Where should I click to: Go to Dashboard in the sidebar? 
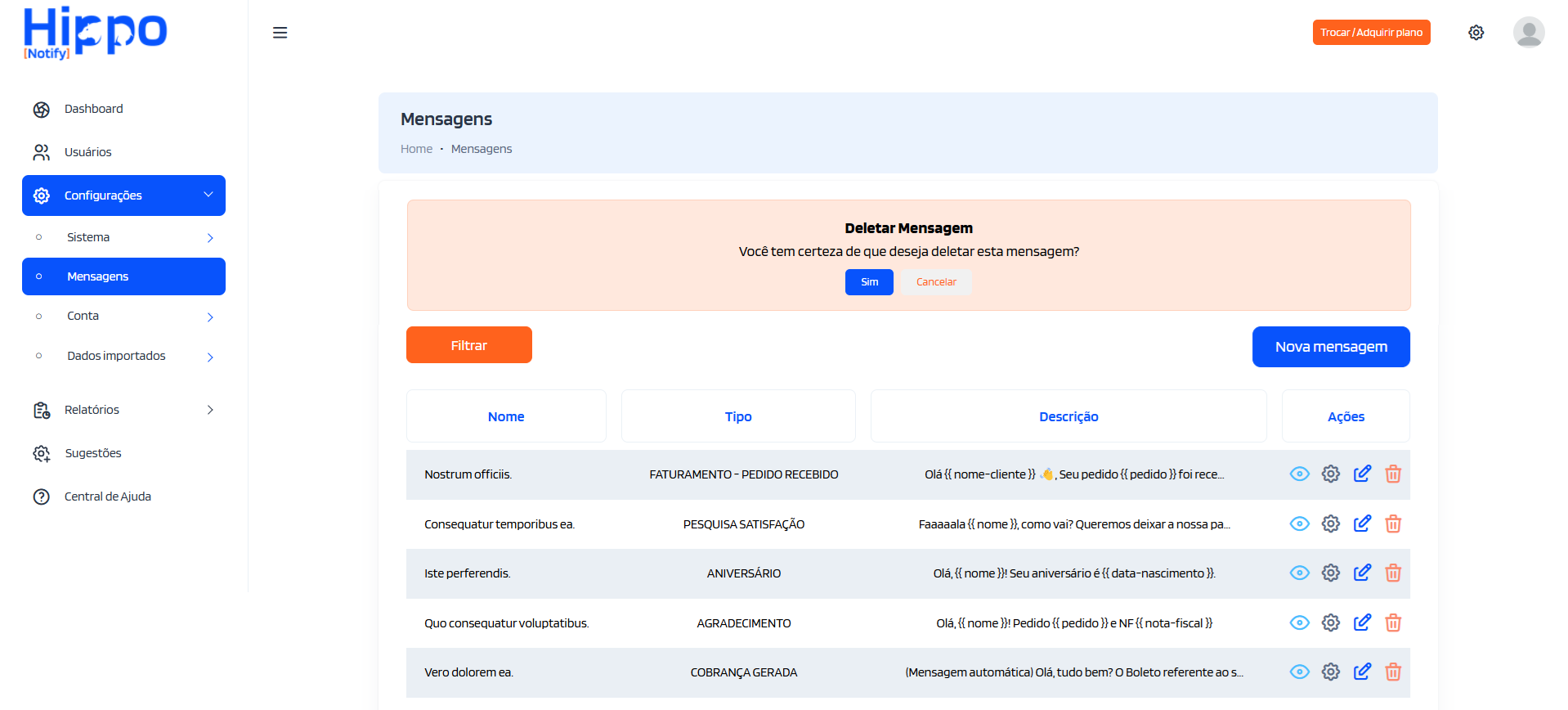point(93,109)
